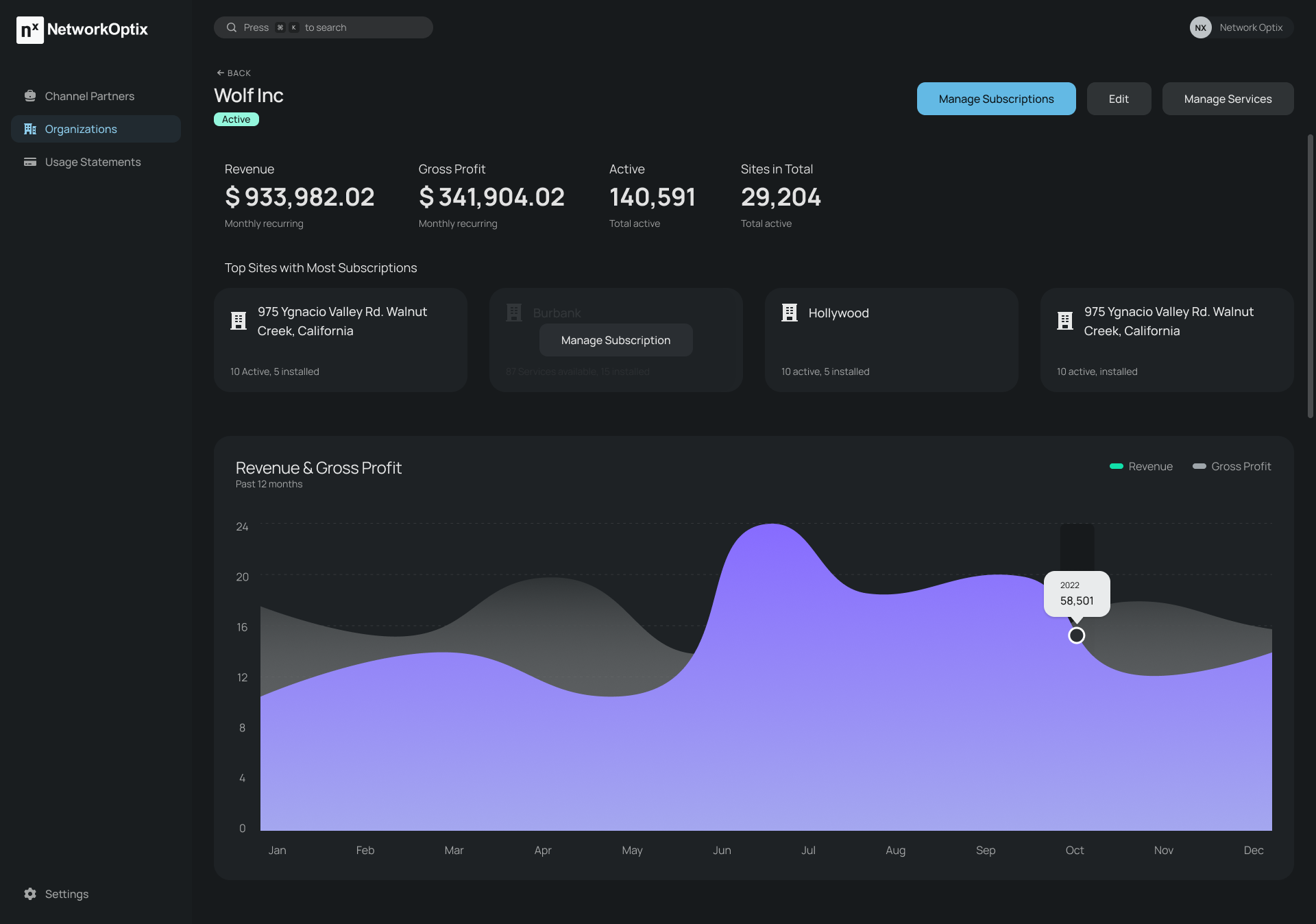Viewport: 1316px width, 924px height.
Task: Click the search magnifier icon
Action: point(232,27)
